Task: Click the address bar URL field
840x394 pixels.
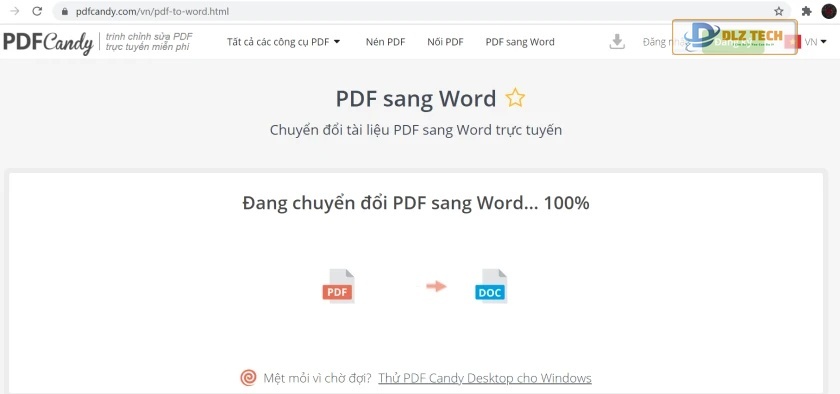Action: tap(421, 11)
